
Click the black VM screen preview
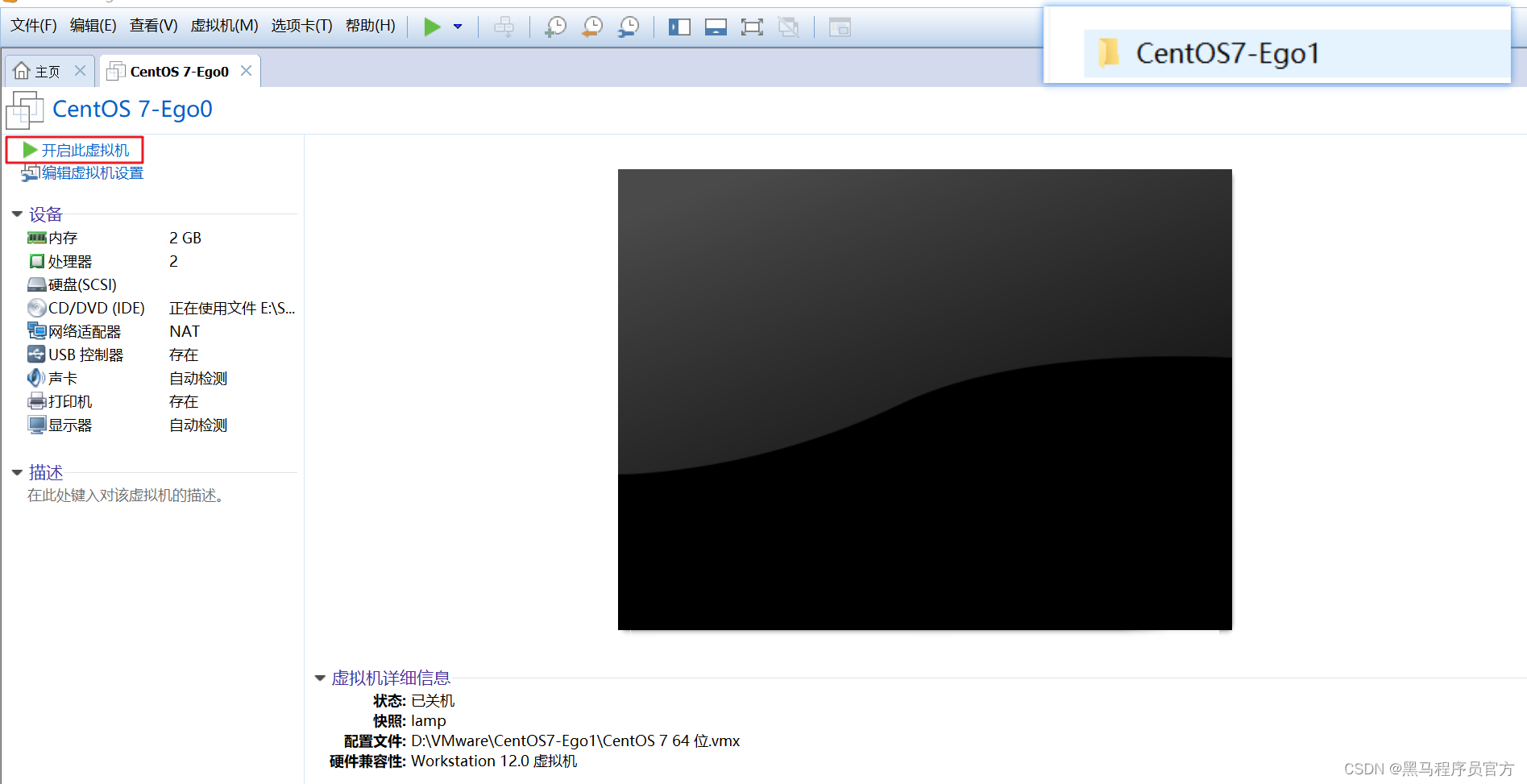click(x=924, y=400)
